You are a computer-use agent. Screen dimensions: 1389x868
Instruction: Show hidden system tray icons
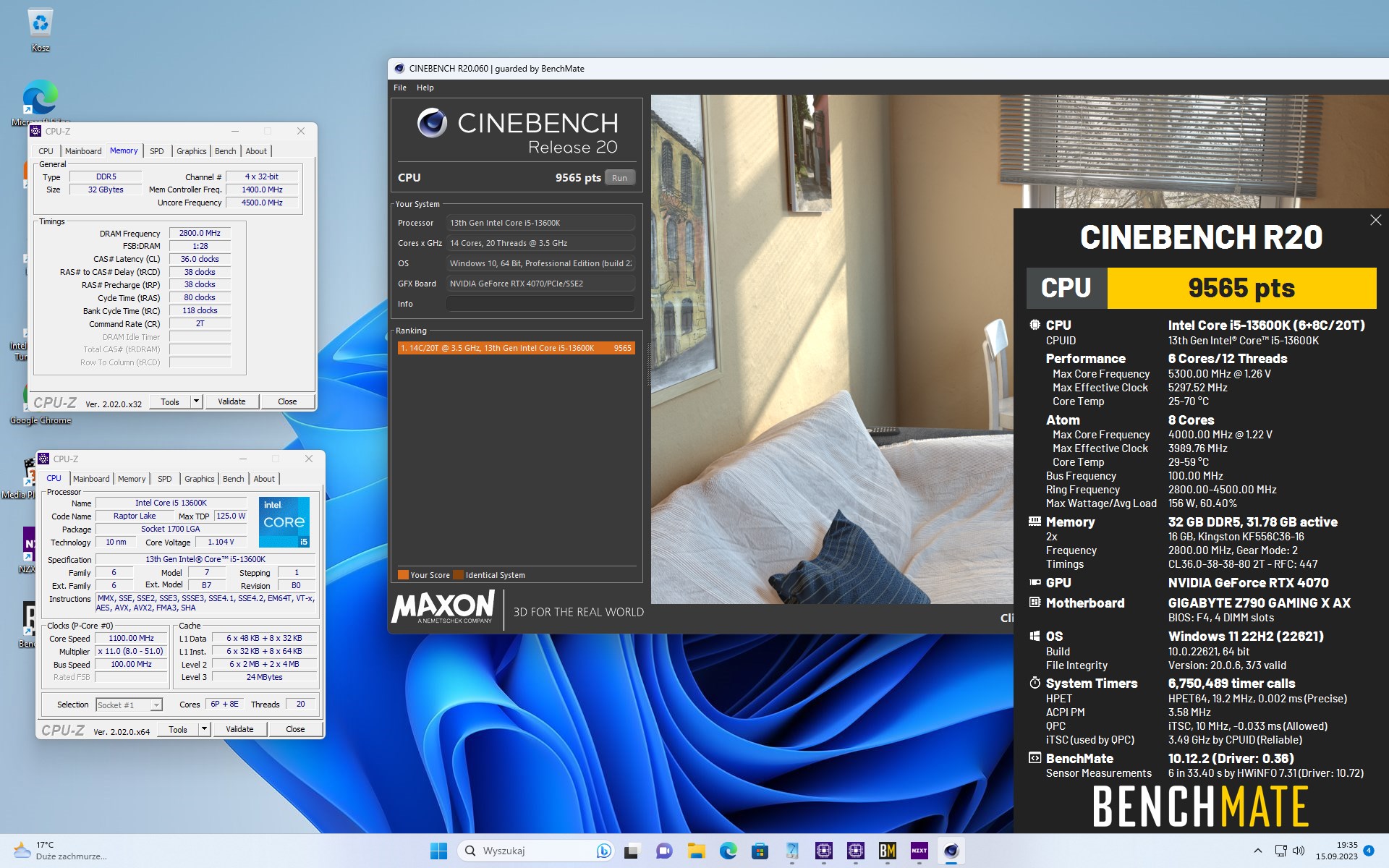(1257, 851)
